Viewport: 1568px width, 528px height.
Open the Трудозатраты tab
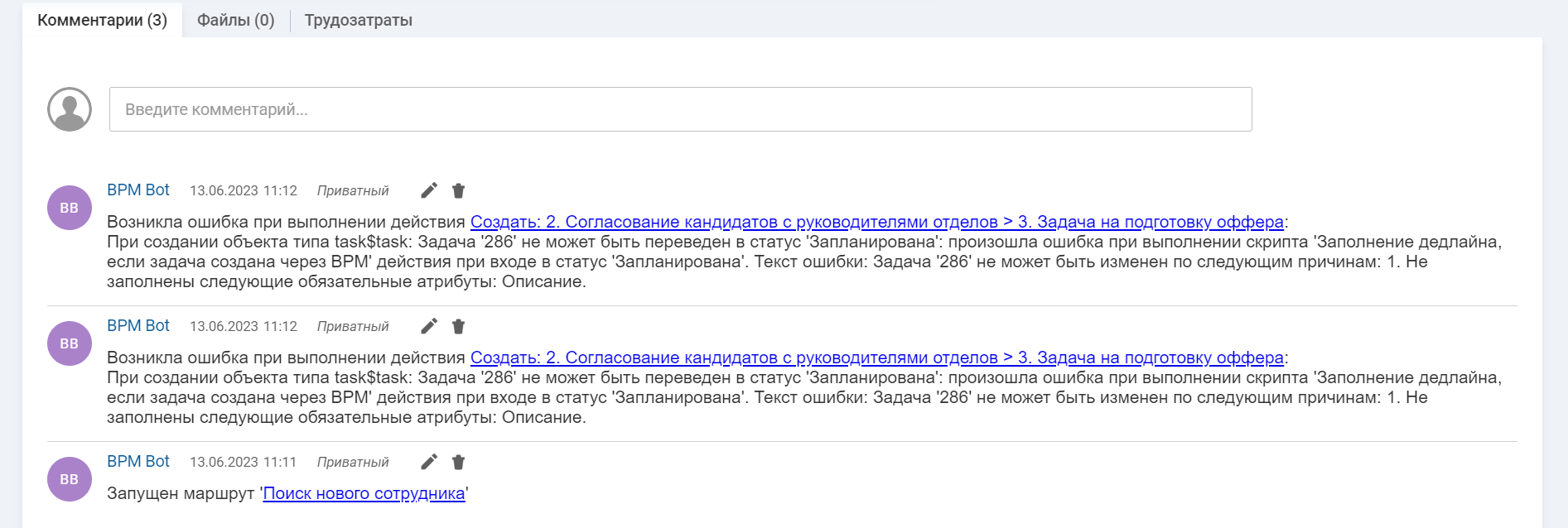(x=358, y=20)
